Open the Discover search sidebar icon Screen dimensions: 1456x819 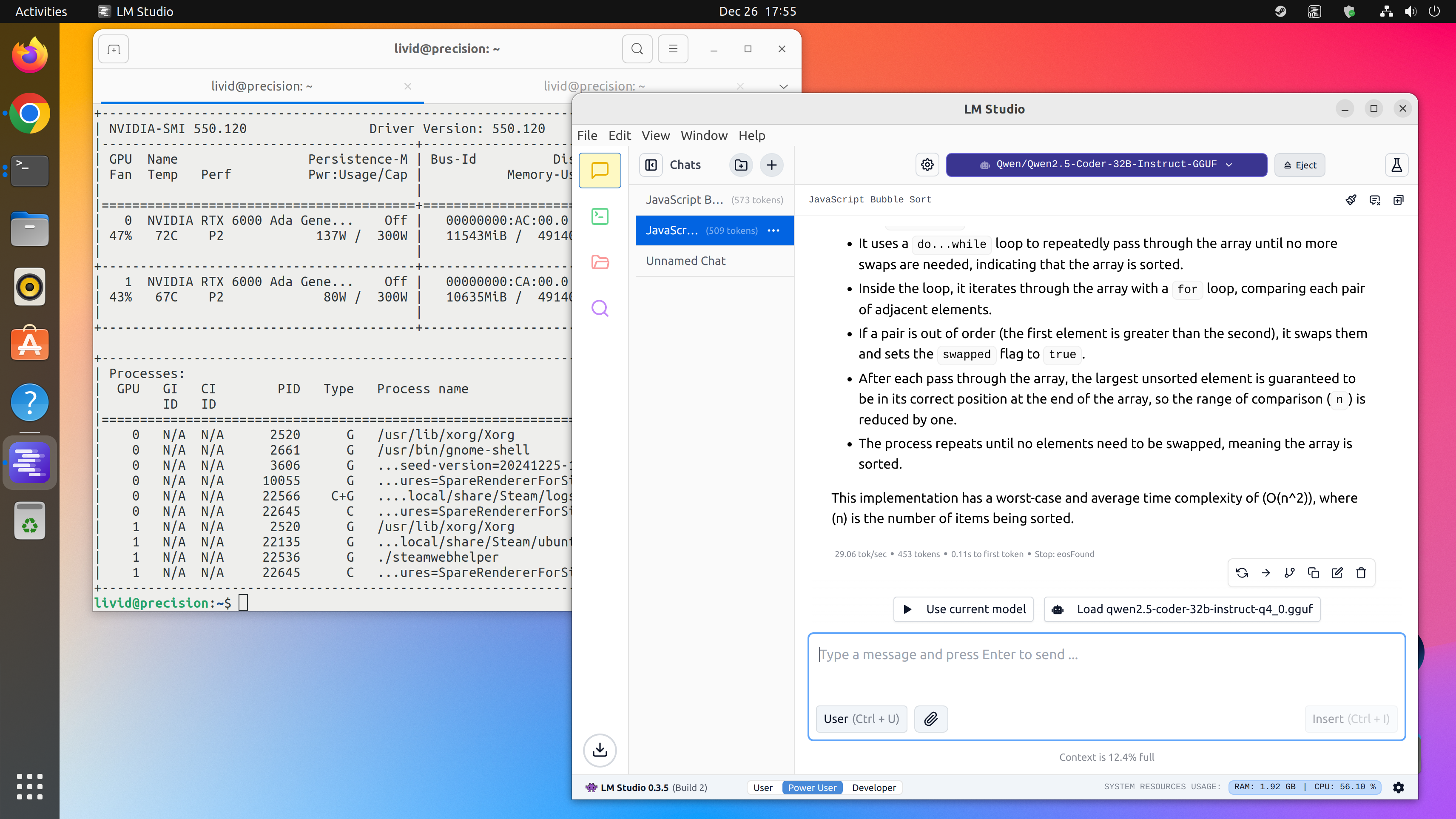600,309
